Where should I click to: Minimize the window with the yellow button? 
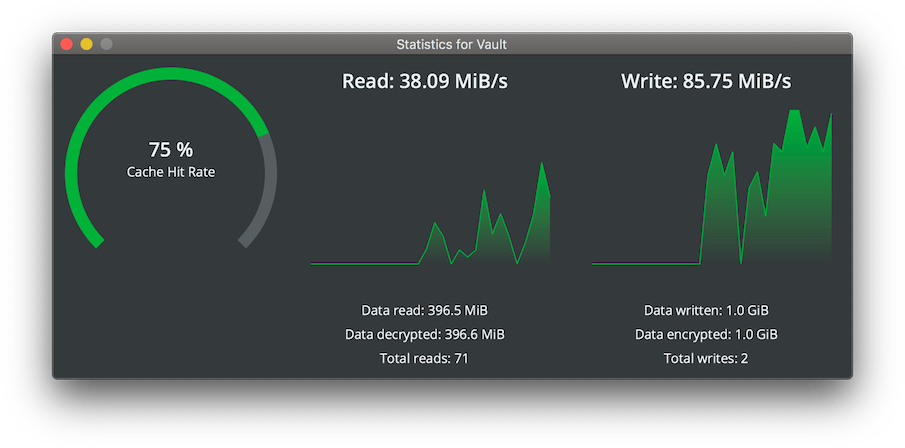pos(87,44)
